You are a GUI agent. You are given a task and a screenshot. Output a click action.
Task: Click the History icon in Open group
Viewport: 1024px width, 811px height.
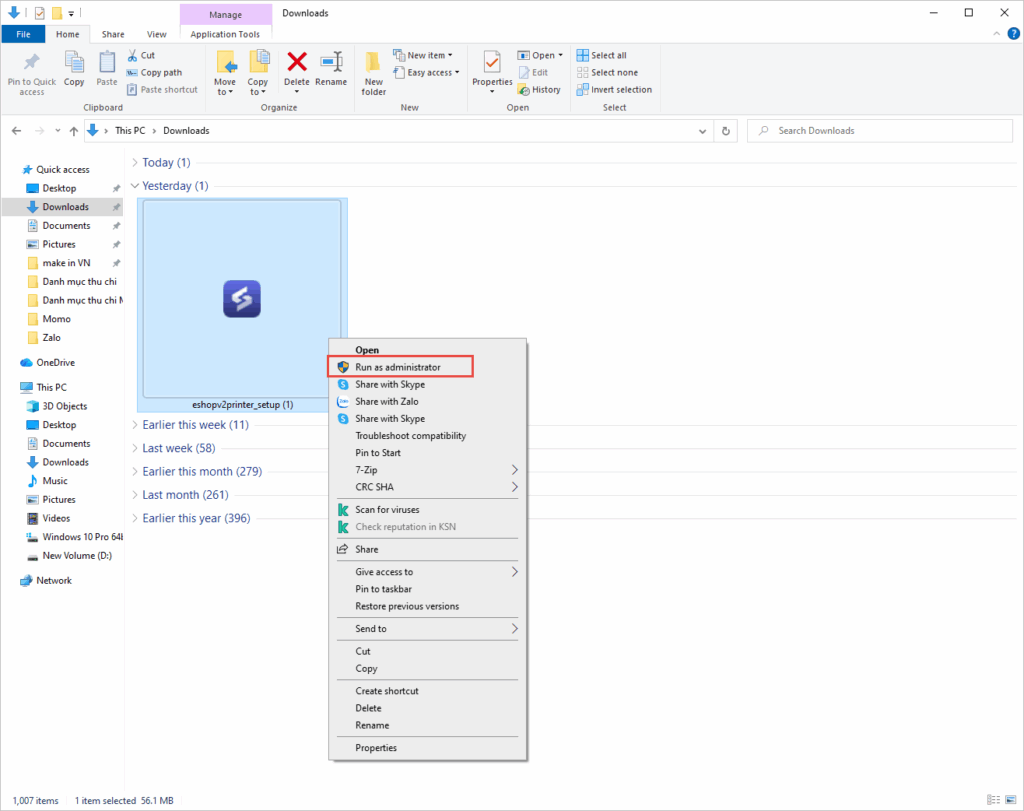point(539,89)
